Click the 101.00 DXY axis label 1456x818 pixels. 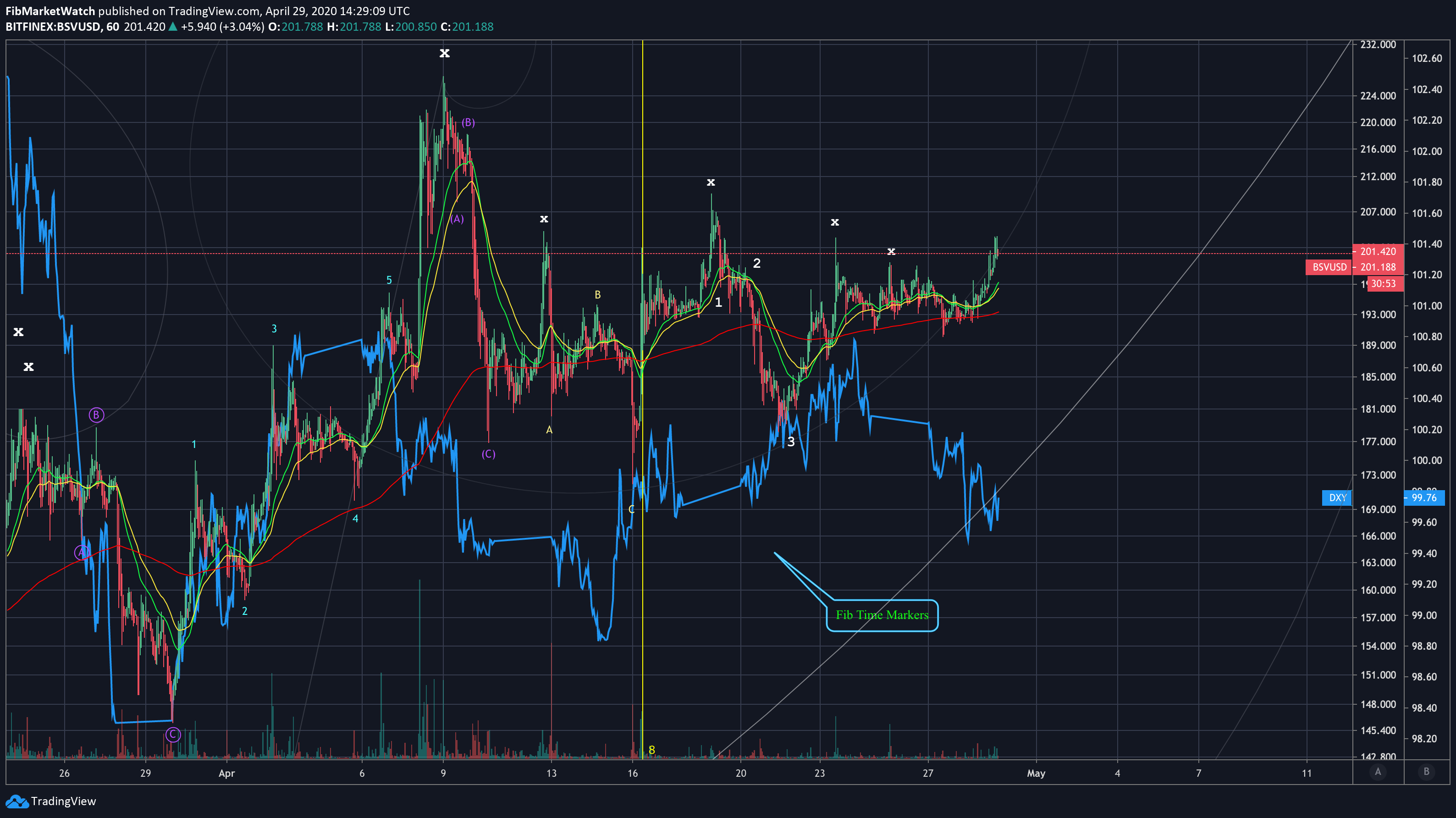pos(1427,306)
